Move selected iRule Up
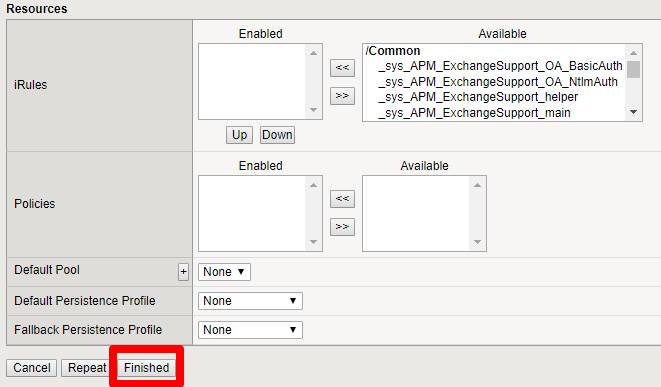 tap(239, 135)
